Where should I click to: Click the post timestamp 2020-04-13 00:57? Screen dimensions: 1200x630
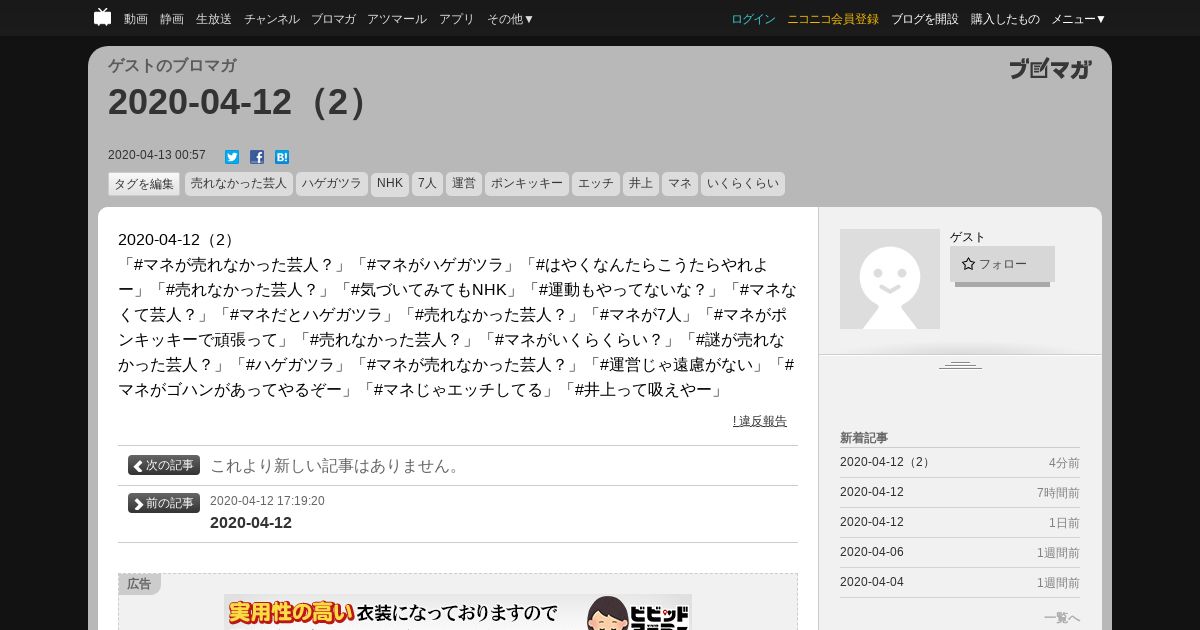157,155
